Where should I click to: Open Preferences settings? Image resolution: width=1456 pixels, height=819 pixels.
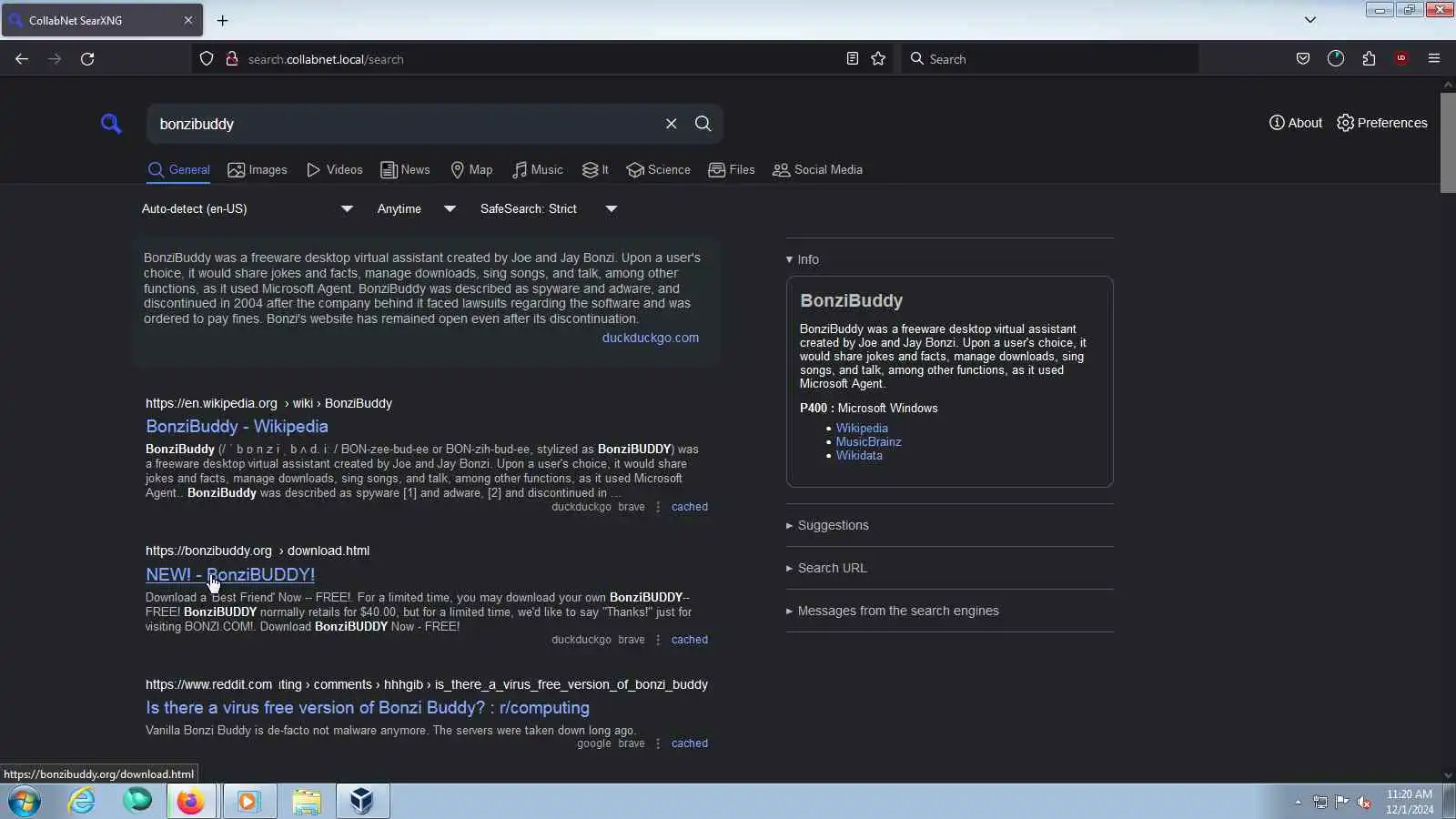(x=1382, y=123)
